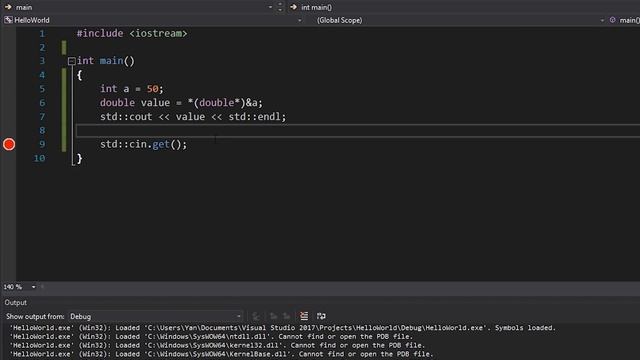The height and width of the screenshot is (360, 640).
Task: Click Go to Next Message icon
Action: coord(287,316)
